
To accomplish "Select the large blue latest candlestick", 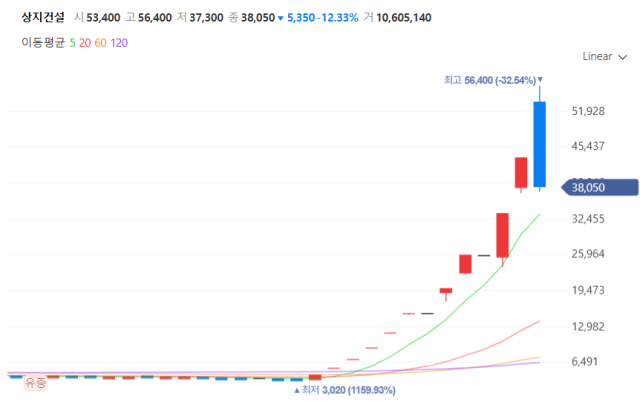I will click(x=539, y=145).
